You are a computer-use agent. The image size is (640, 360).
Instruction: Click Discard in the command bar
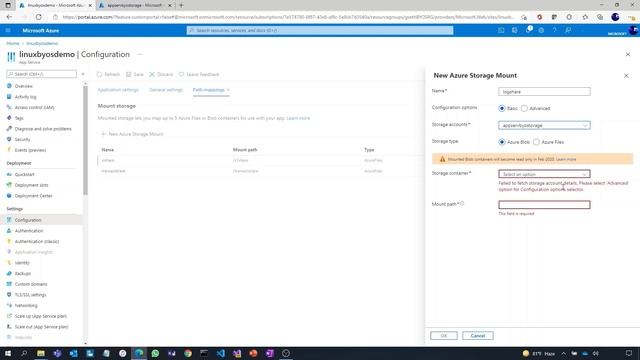pos(161,74)
